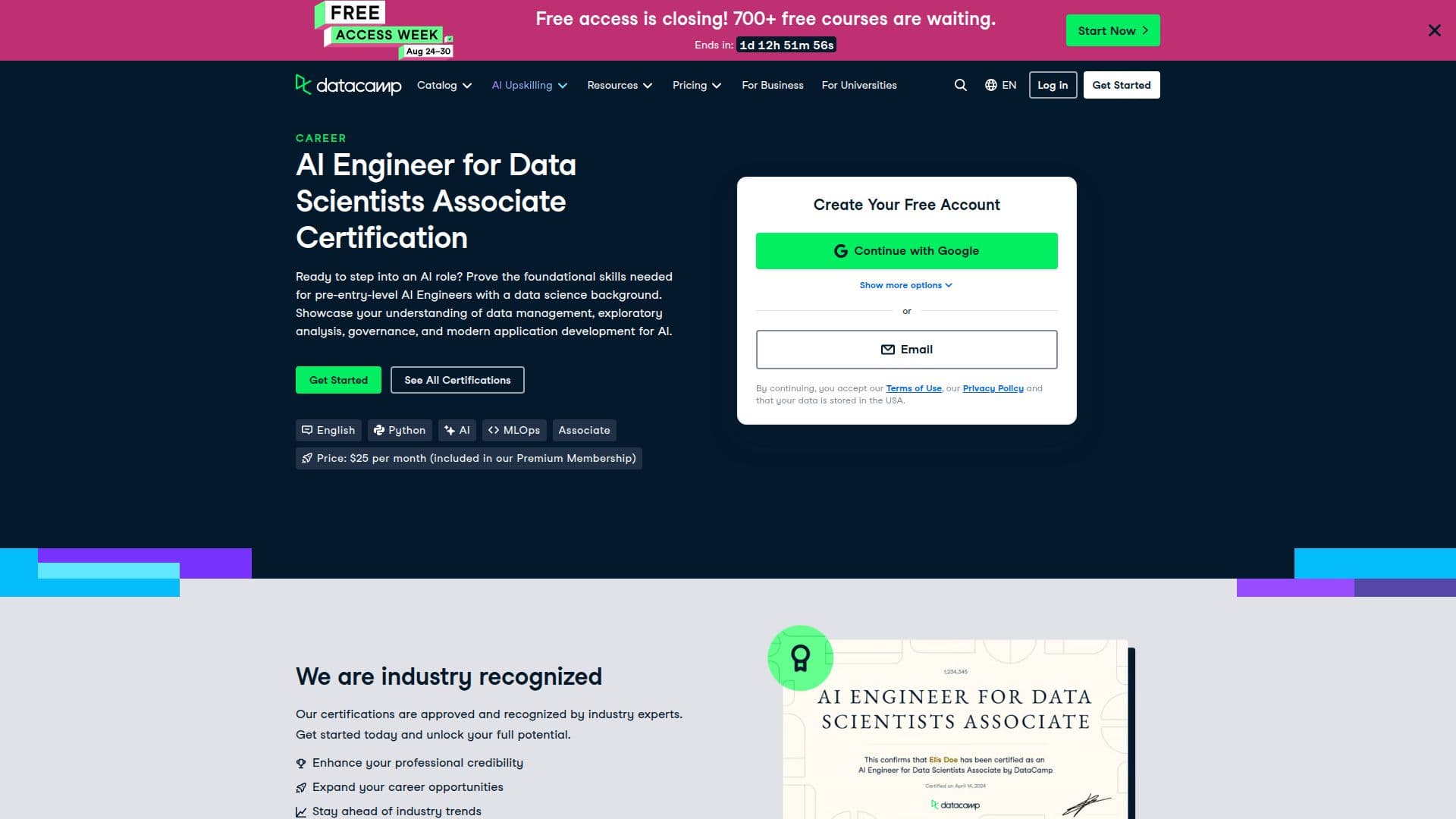
Task: Close the promo banner with X
Action: click(x=1434, y=30)
